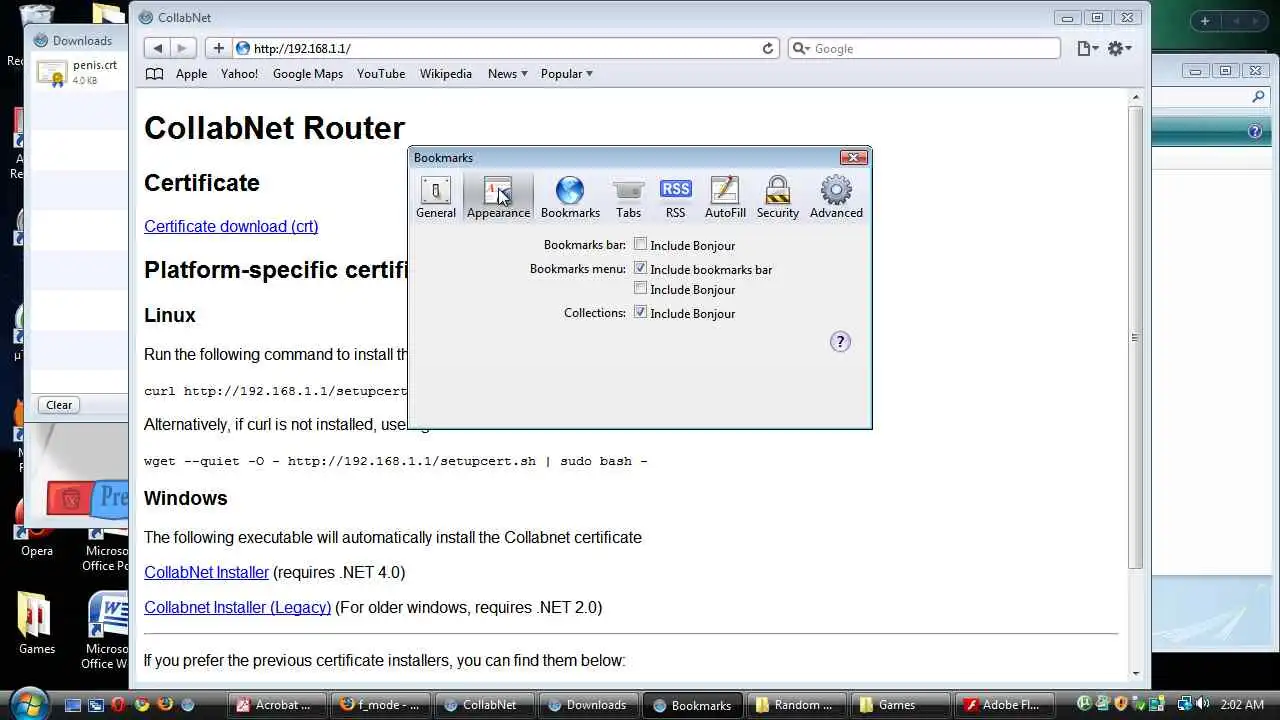Screen dimensions: 1280x720
Task: Reload the page with the refresh icon
Action: point(768,48)
